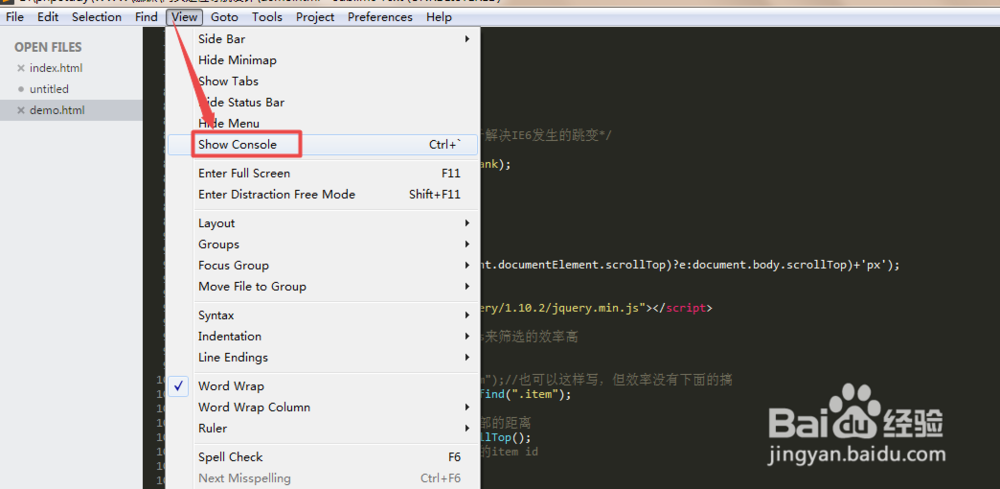1000x489 pixels.
Task: Open the File menu
Action: [15, 17]
